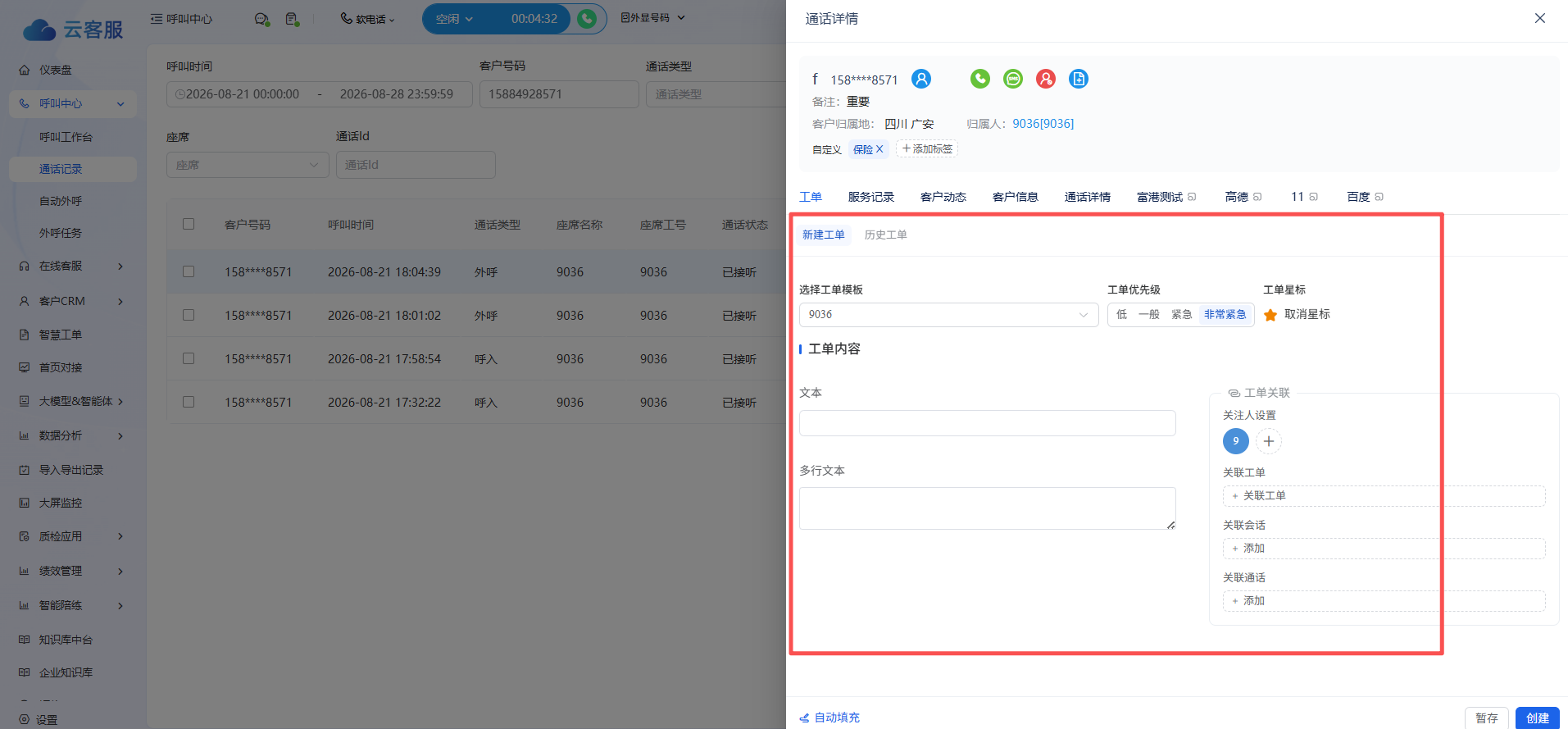Screen dimensions: 1568x729
Task: Click the orange star next to 取消星标
Action: [x=1270, y=315]
